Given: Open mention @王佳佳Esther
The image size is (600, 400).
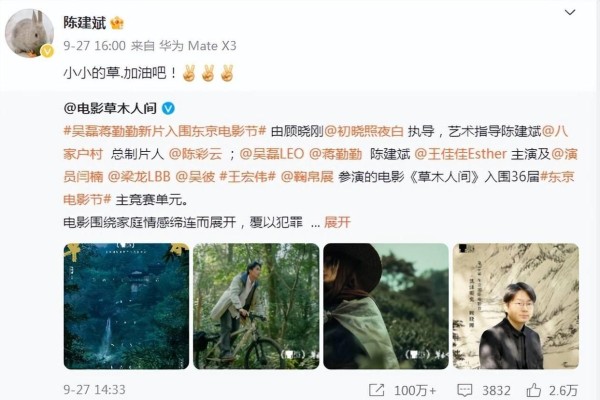Looking at the screenshot, I should 460,154.
